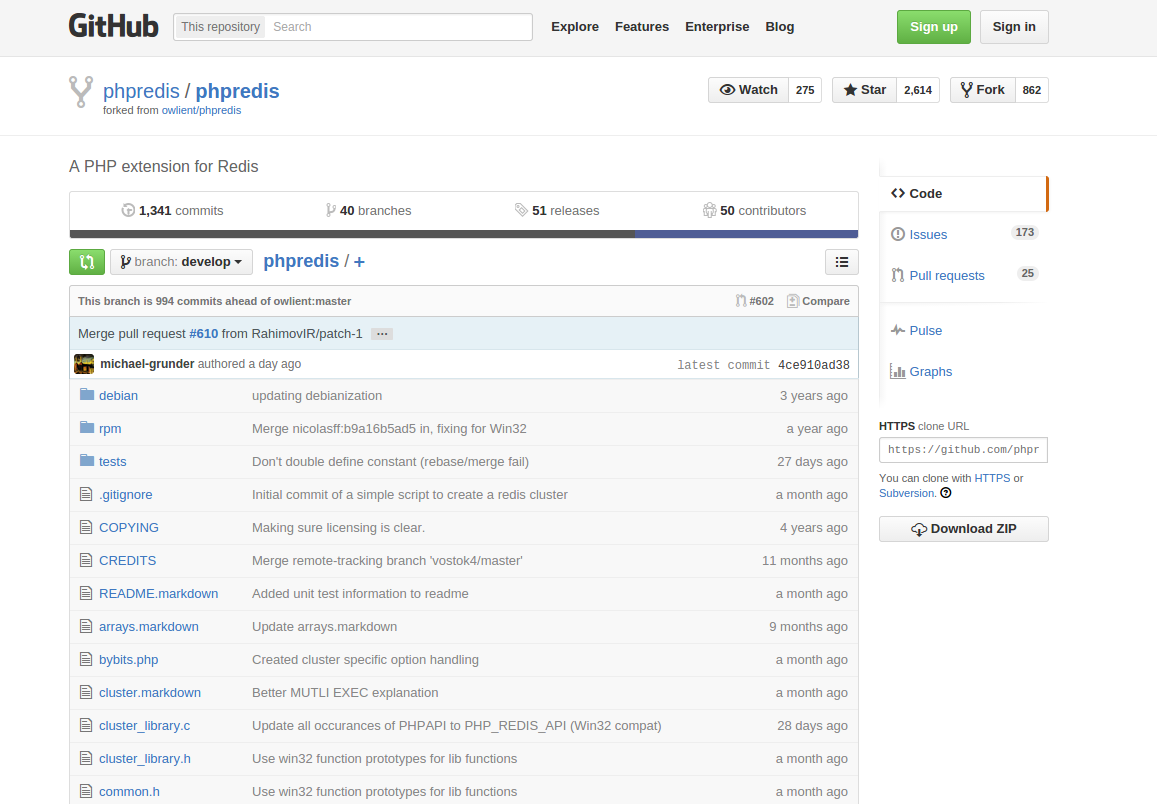This screenshot has height=804, width=1157.
Task: Click the Sign in button
Action: (1014, 27)
